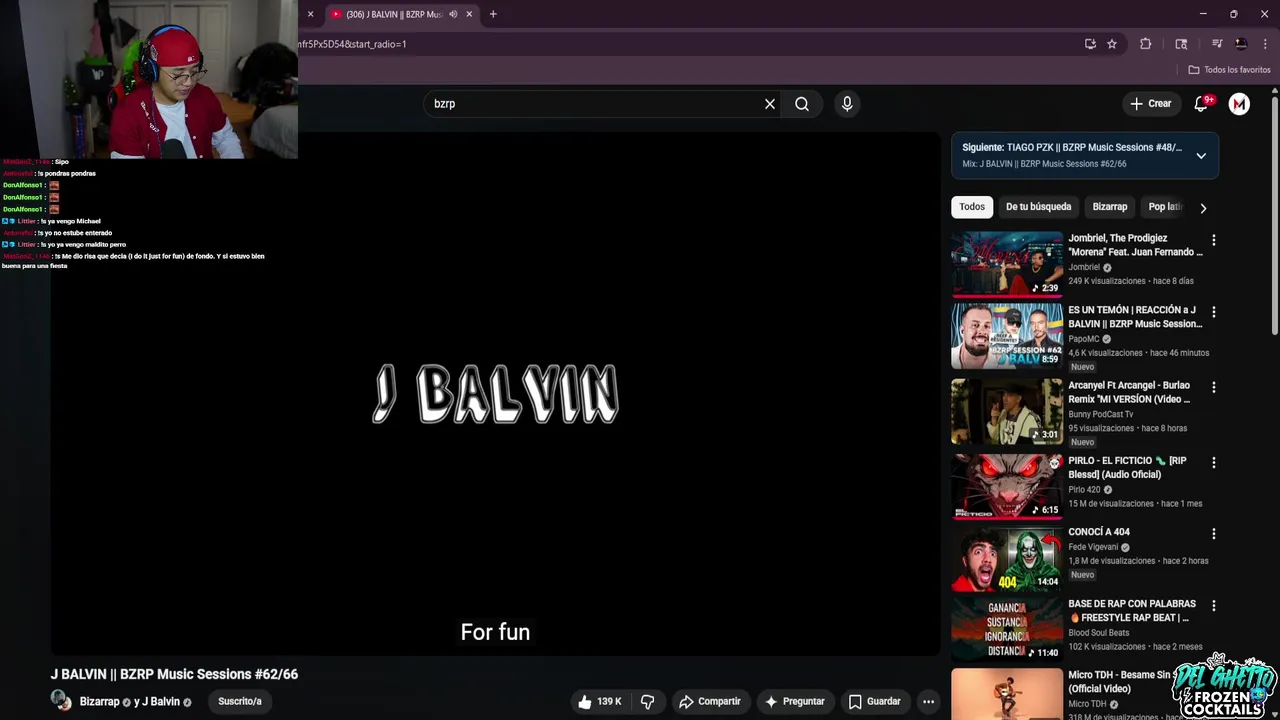The width and height of the screenshot is (1280, 720).
Task: Open options menu for CONOCÍ A 404 video
Action: 1214,534
